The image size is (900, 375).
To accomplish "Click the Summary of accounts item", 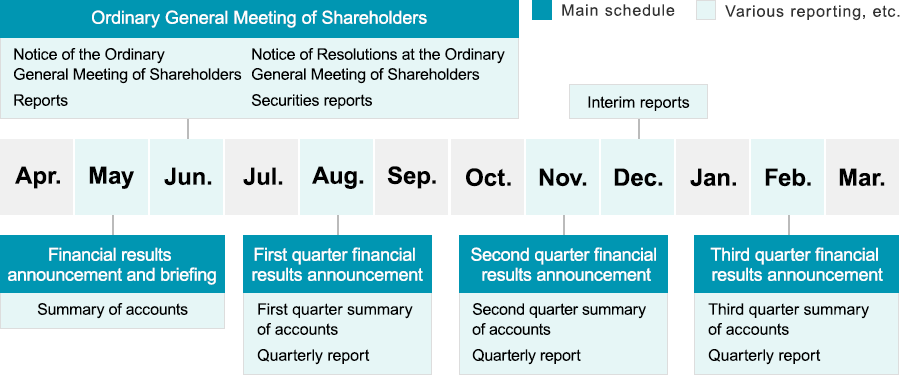I will [x=112, y=310].
